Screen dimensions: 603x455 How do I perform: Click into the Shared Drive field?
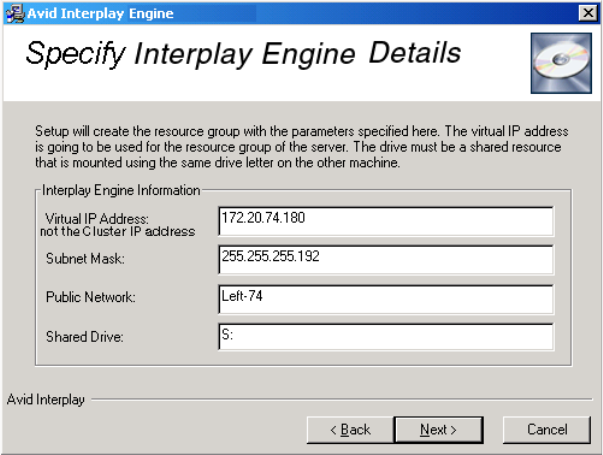pyautogui.click(x=386, y=337)
